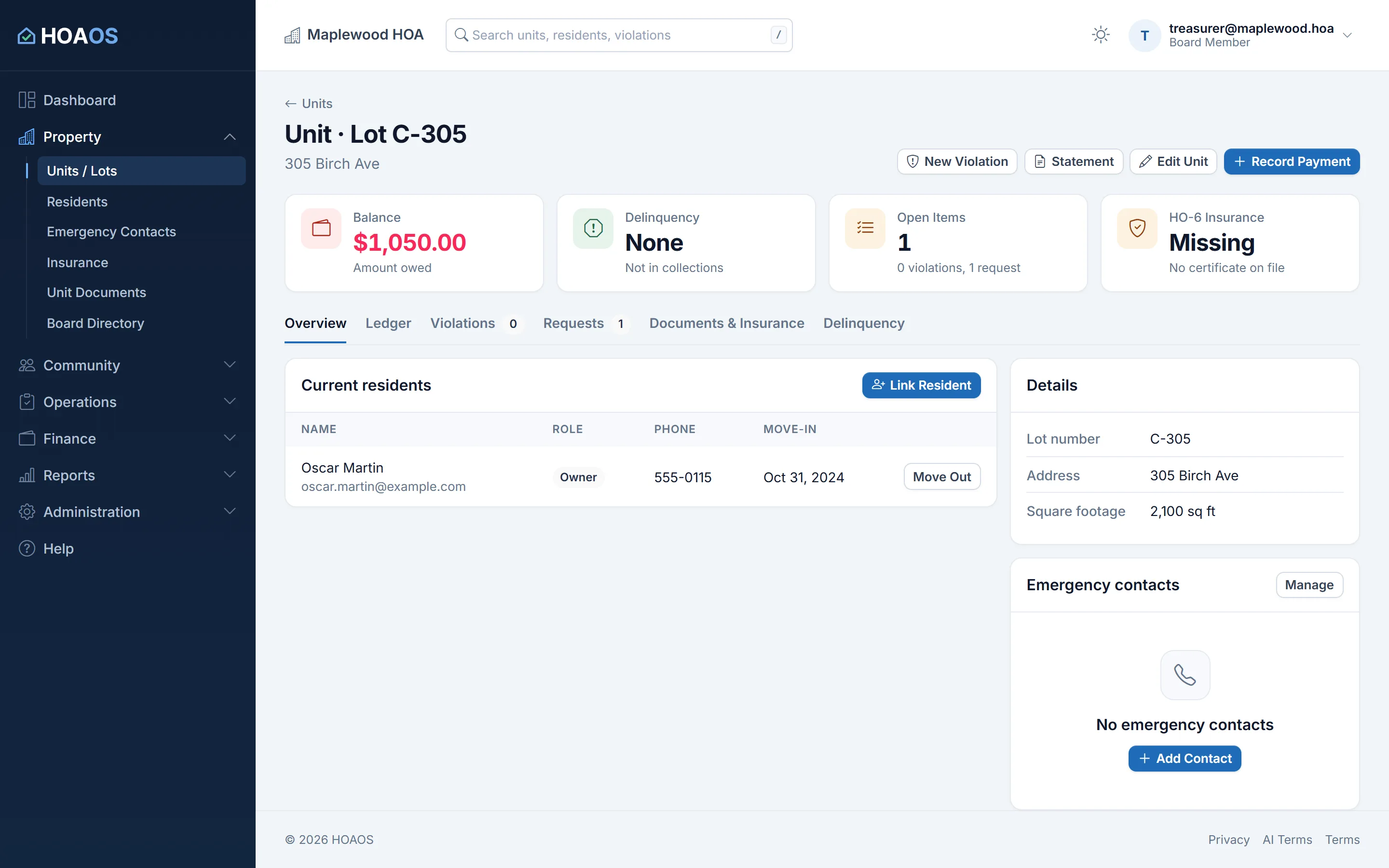Click the Administration gear icon
The width and height of the screenshot is (1389, 868).
pyautogui.click(x=27, y=512)
